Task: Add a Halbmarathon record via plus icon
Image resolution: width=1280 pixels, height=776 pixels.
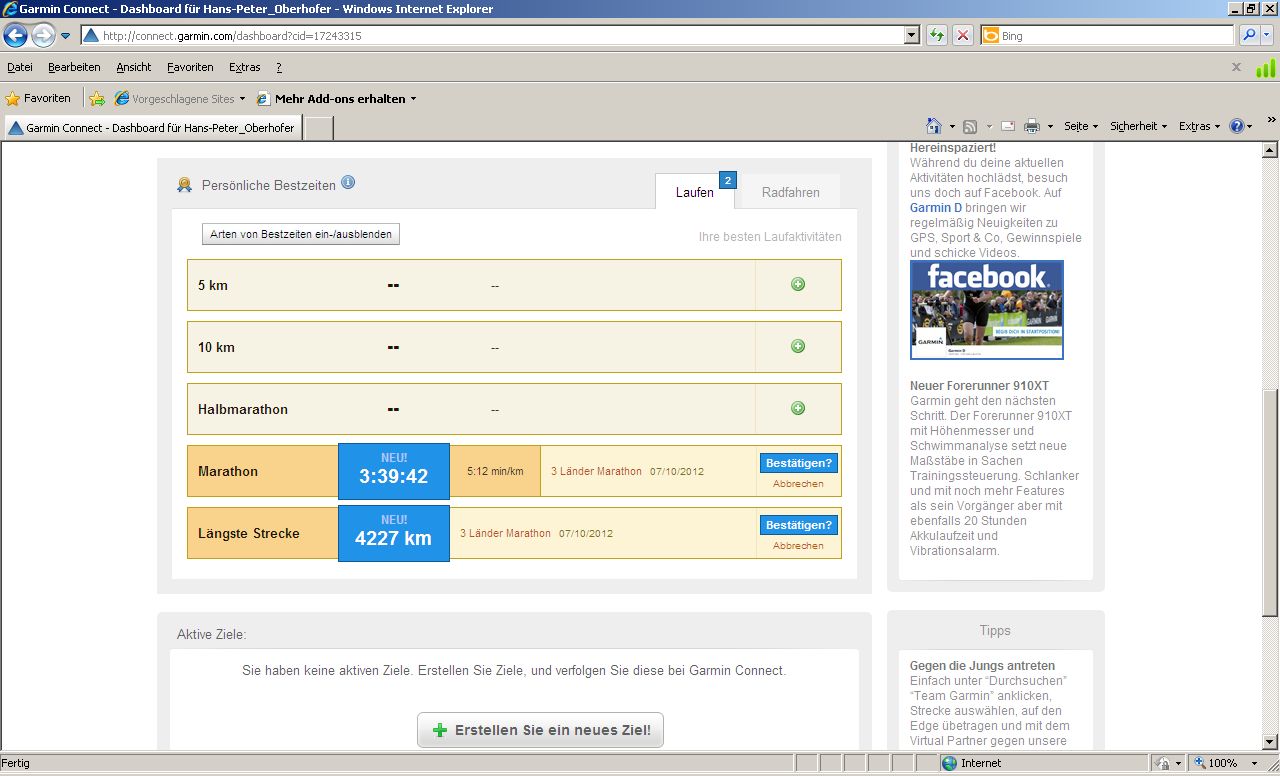Action: pyautogui.click(x=798, y=408)
